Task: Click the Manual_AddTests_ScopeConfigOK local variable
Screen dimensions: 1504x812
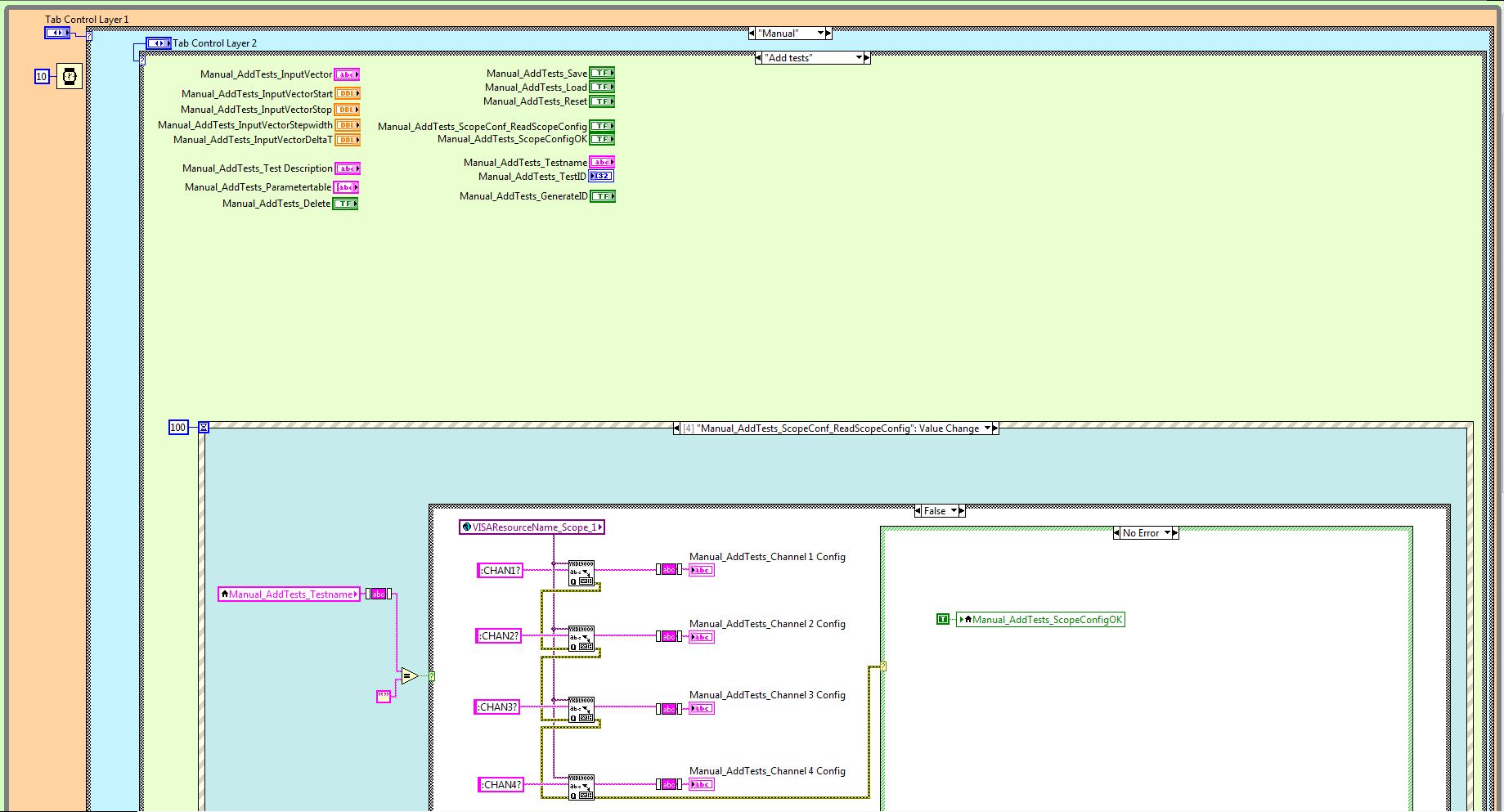Action: pos(1041,620)
